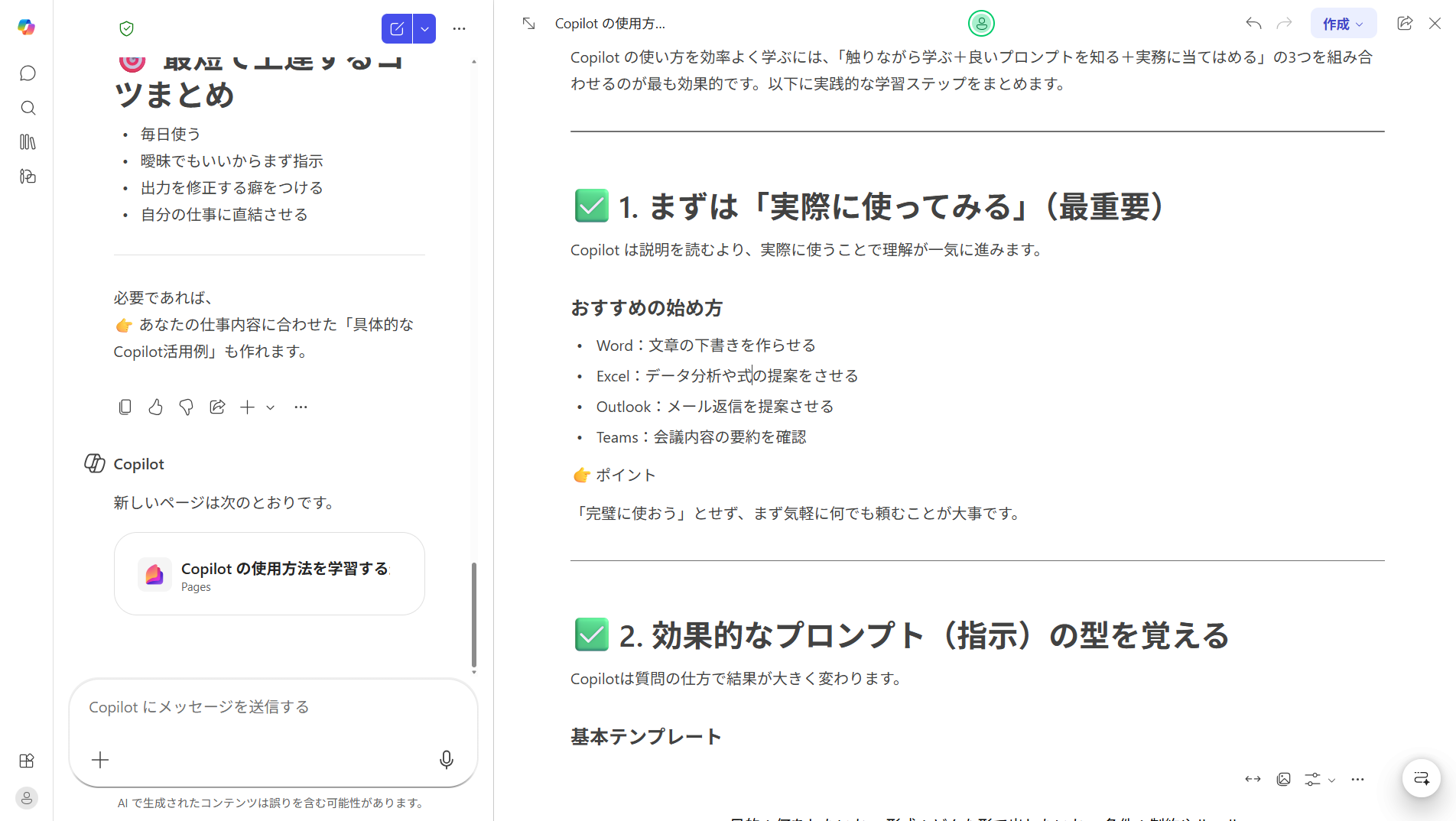Expand the chevron next to the sliders icon
Viewport: 1456px width, 821px height.
[1331, 780]
